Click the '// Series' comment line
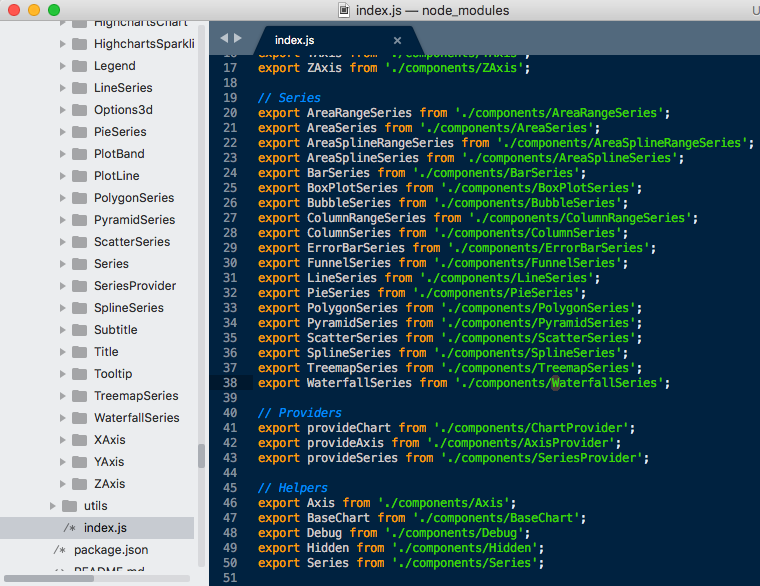Screen dimensions: 760x586 289,98
